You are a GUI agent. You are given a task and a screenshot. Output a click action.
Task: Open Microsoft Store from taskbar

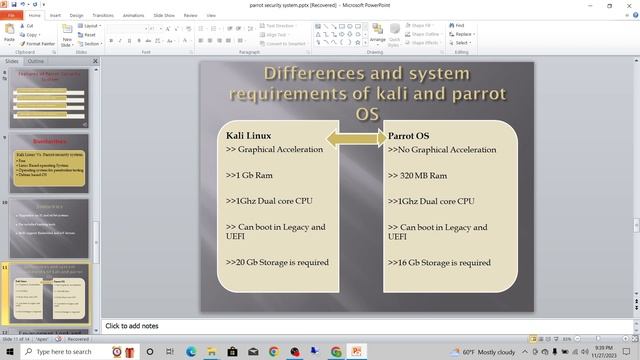click(232, 351)
